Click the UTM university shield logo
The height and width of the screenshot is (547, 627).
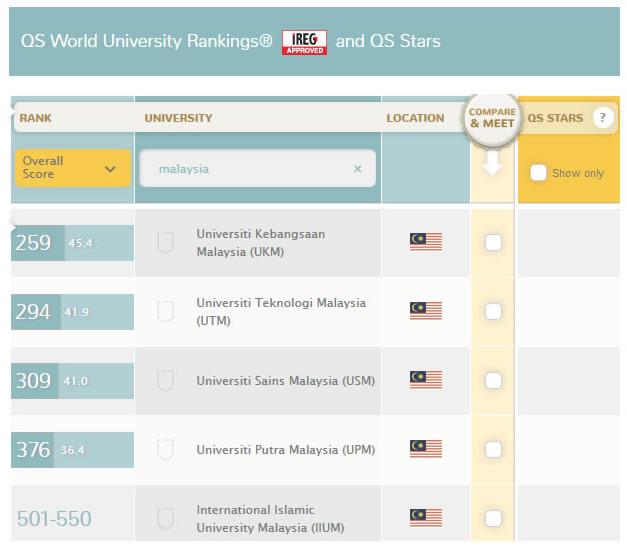pyautogui.click(x=165, y=311)
